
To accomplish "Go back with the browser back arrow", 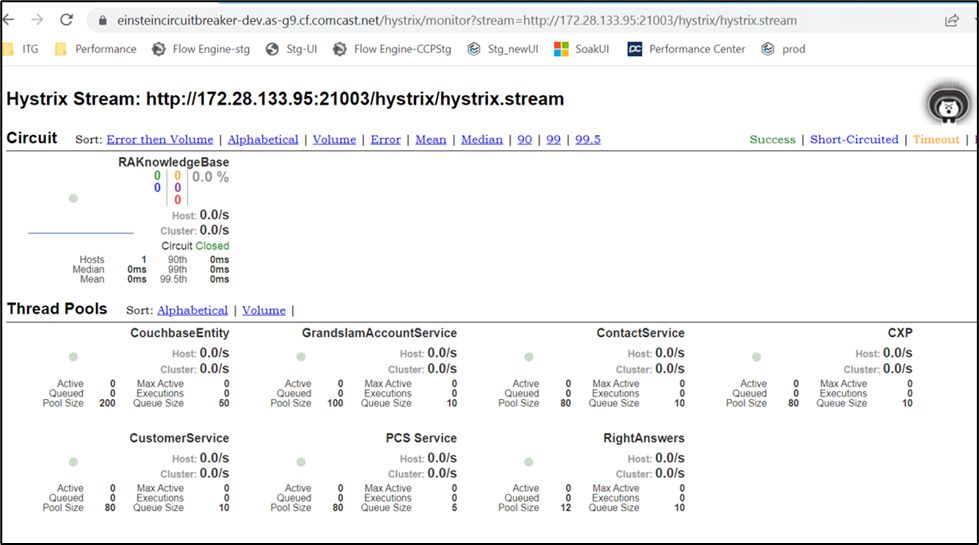I will [8, 20].
